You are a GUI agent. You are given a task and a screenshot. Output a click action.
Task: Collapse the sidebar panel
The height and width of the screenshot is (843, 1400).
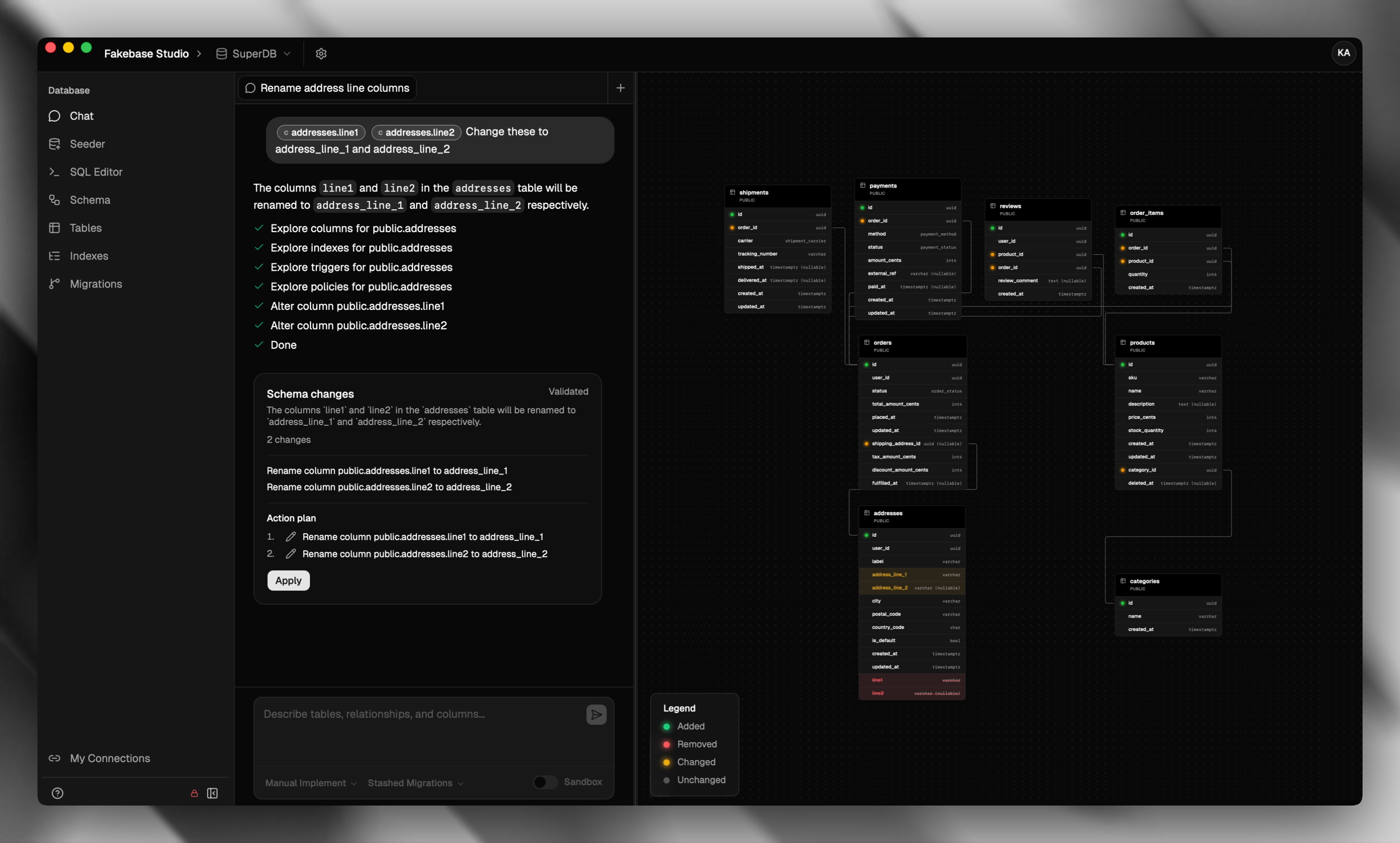coord(212,793)
